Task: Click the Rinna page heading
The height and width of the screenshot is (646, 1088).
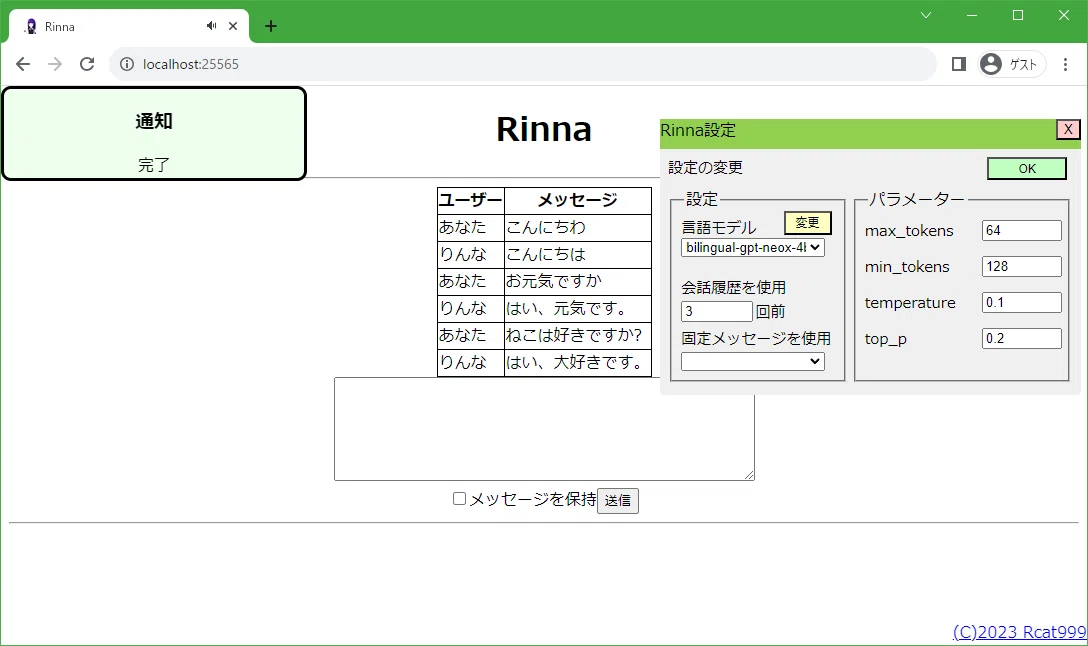Action: click(x=544, y=130)
